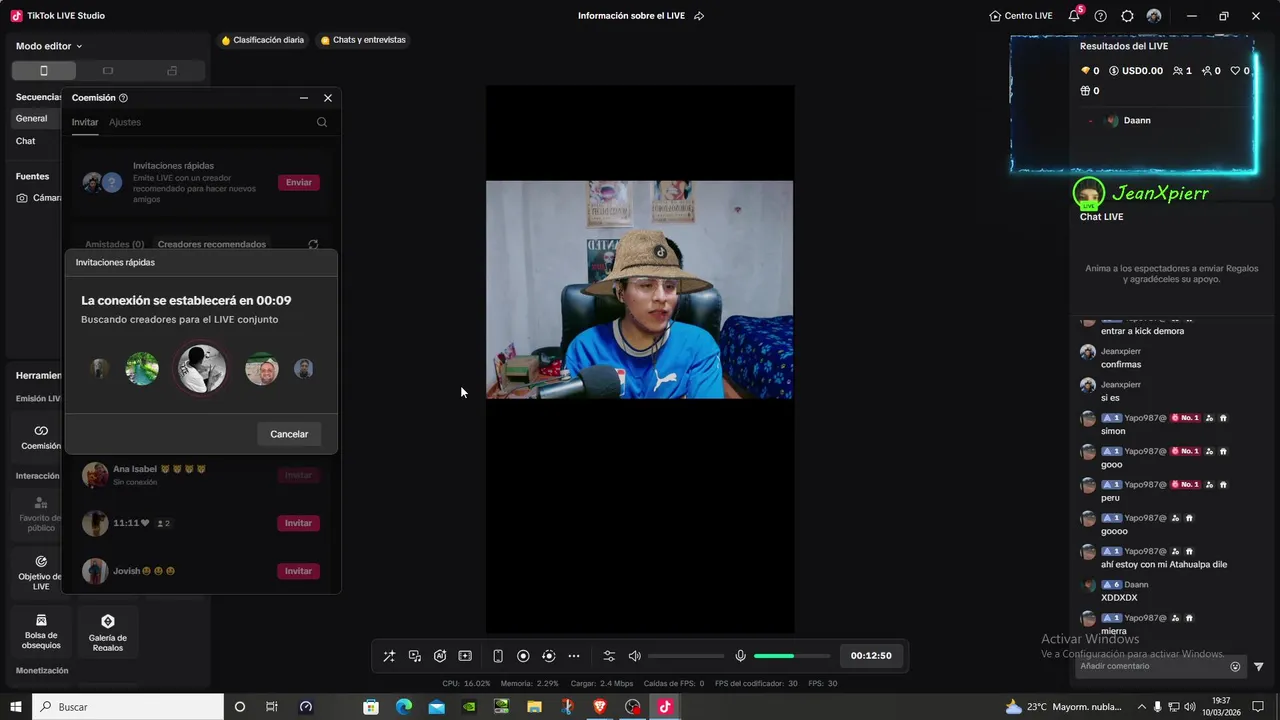Select the landscape layout mode
Viewport: 1280px width, 720px height.
[108, 71]
